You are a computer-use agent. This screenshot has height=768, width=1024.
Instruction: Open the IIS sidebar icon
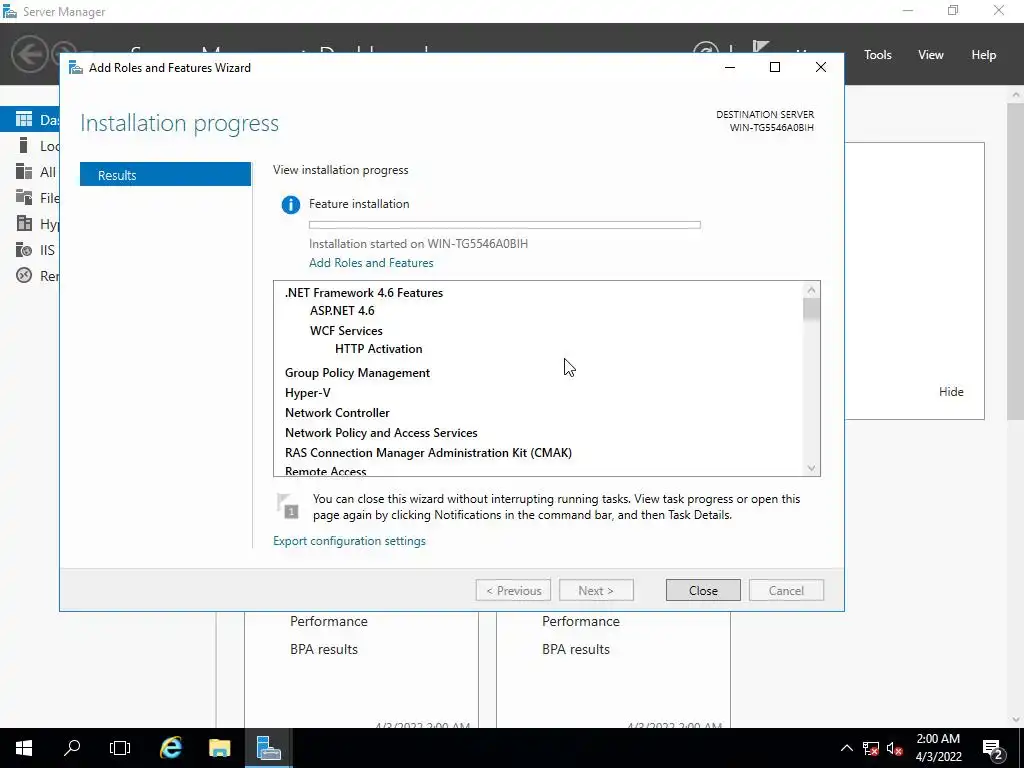click(24, 249)
